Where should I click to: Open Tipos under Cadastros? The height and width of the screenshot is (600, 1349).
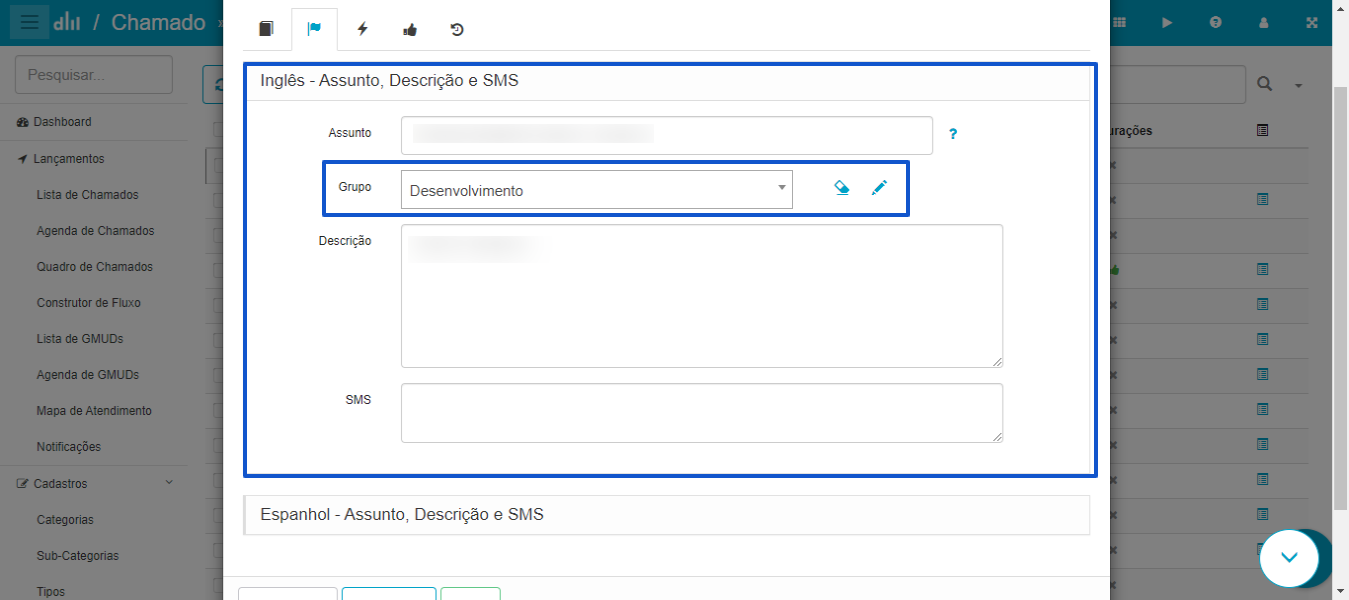pos(51,592)
